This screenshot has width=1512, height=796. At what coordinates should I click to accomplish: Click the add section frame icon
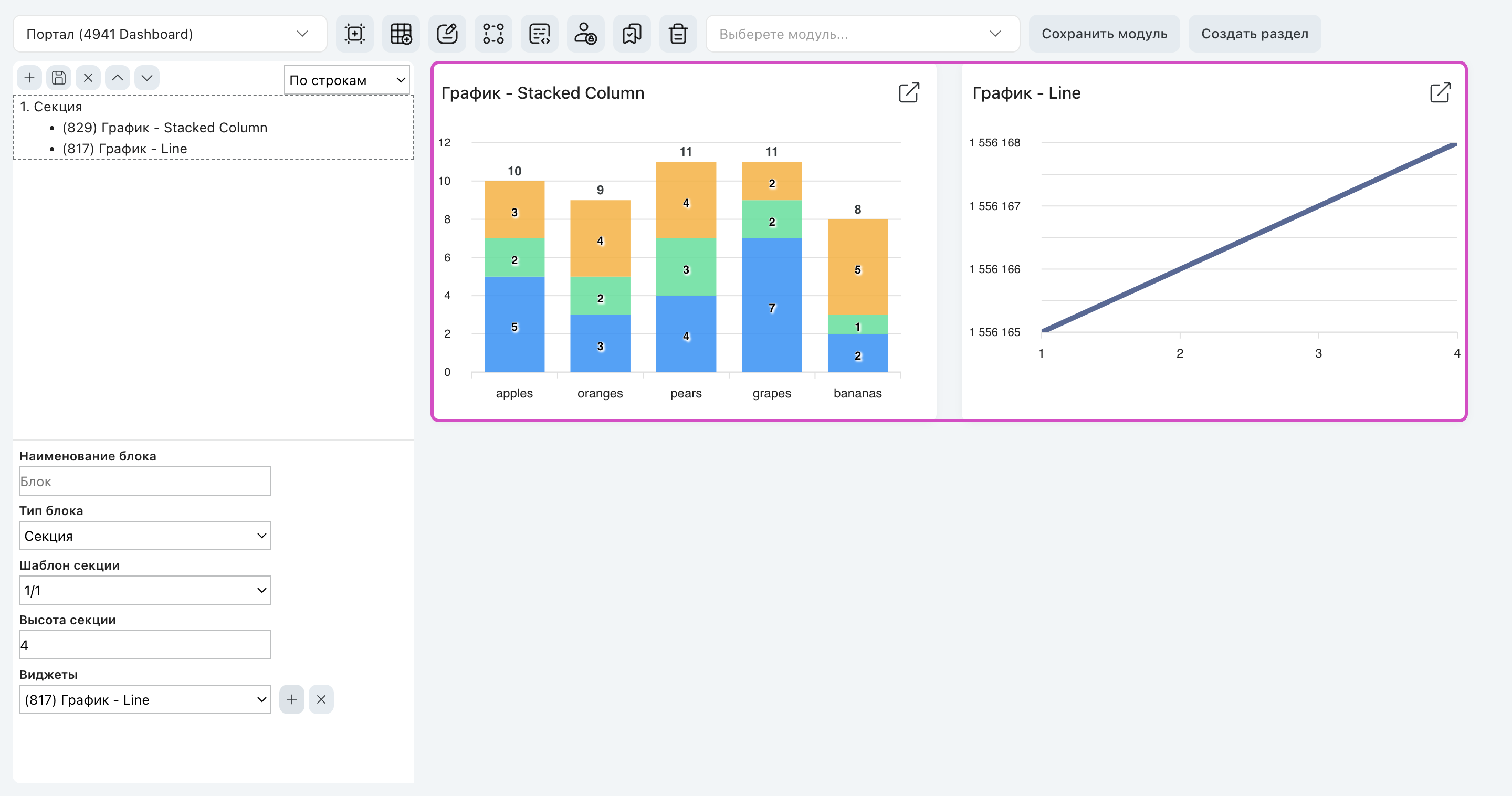click(x=354, y=34)
